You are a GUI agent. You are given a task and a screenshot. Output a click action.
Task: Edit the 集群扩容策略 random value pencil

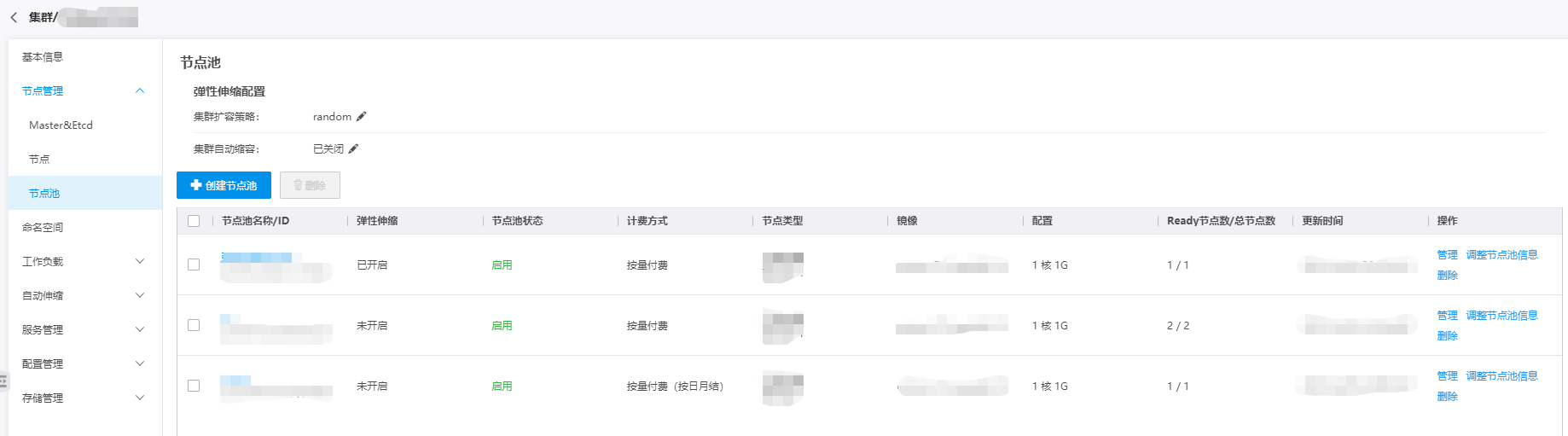[x=361, y=117]
